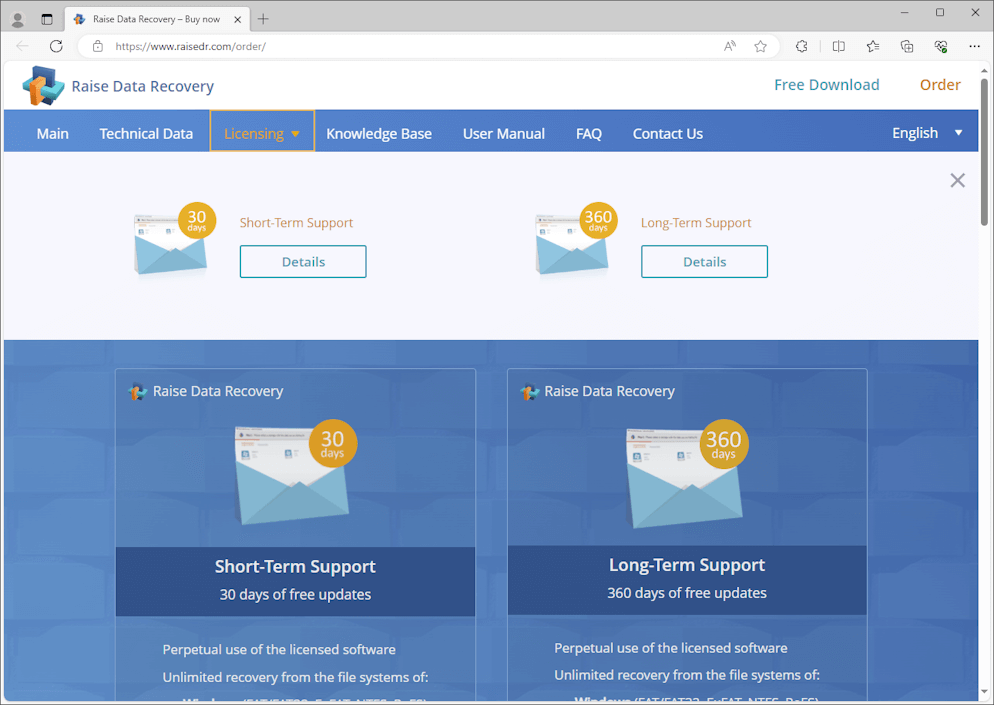The height and width of the screenshot is (705, 994).
Task: Click the scrollbar down arrow
Action: coord(984,692)
